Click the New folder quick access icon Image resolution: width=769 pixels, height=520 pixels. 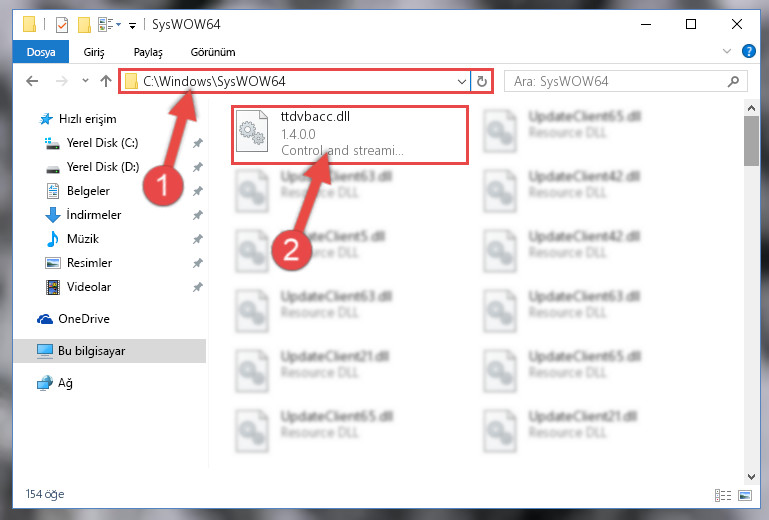(84, 25)
